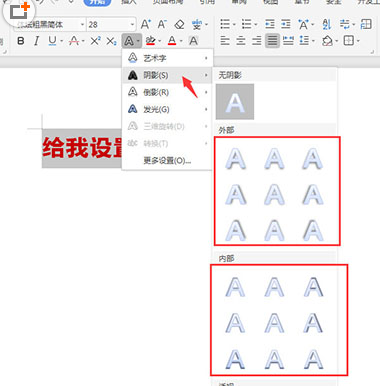Click the Chinese layout icon

(303, 24)
